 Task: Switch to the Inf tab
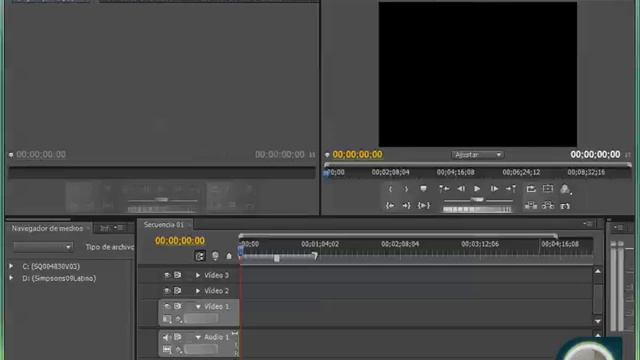tap(105, 229)
